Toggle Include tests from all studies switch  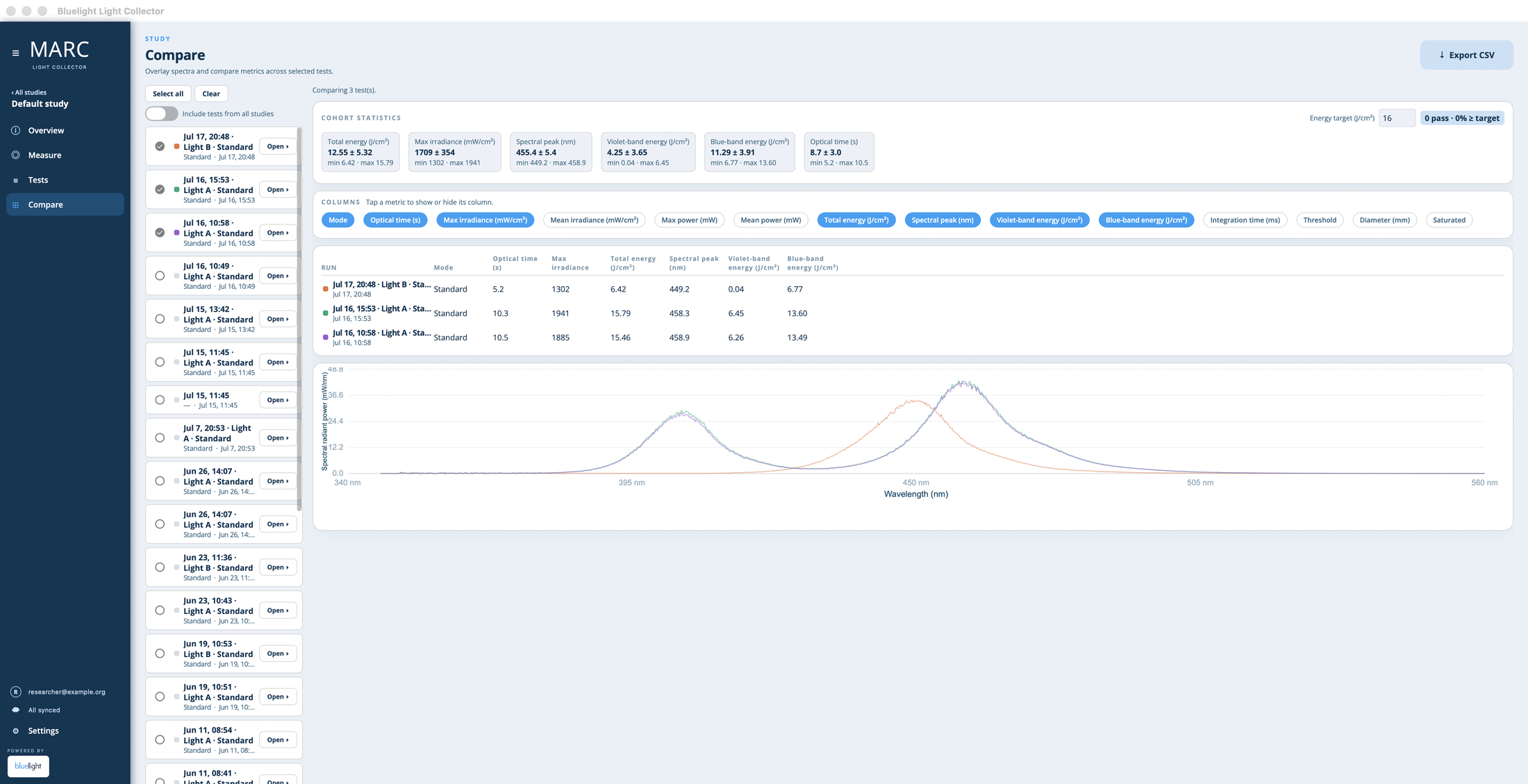point(162,114)
